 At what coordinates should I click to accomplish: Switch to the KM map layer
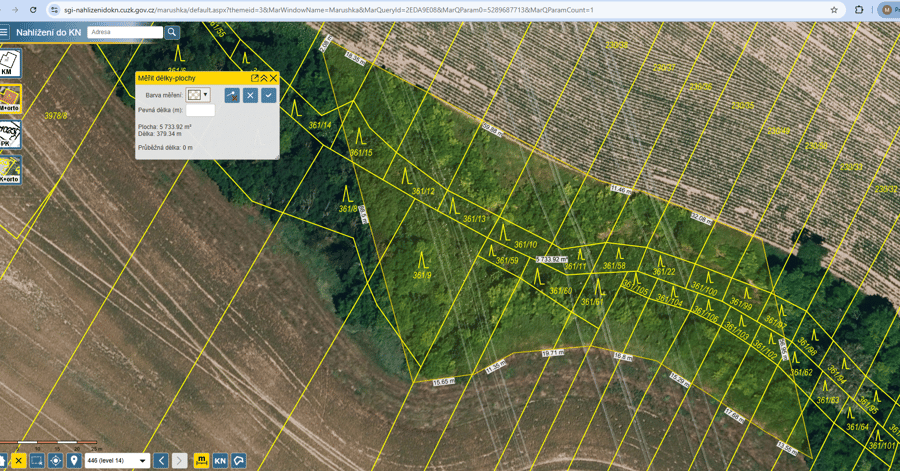[9, 63]
